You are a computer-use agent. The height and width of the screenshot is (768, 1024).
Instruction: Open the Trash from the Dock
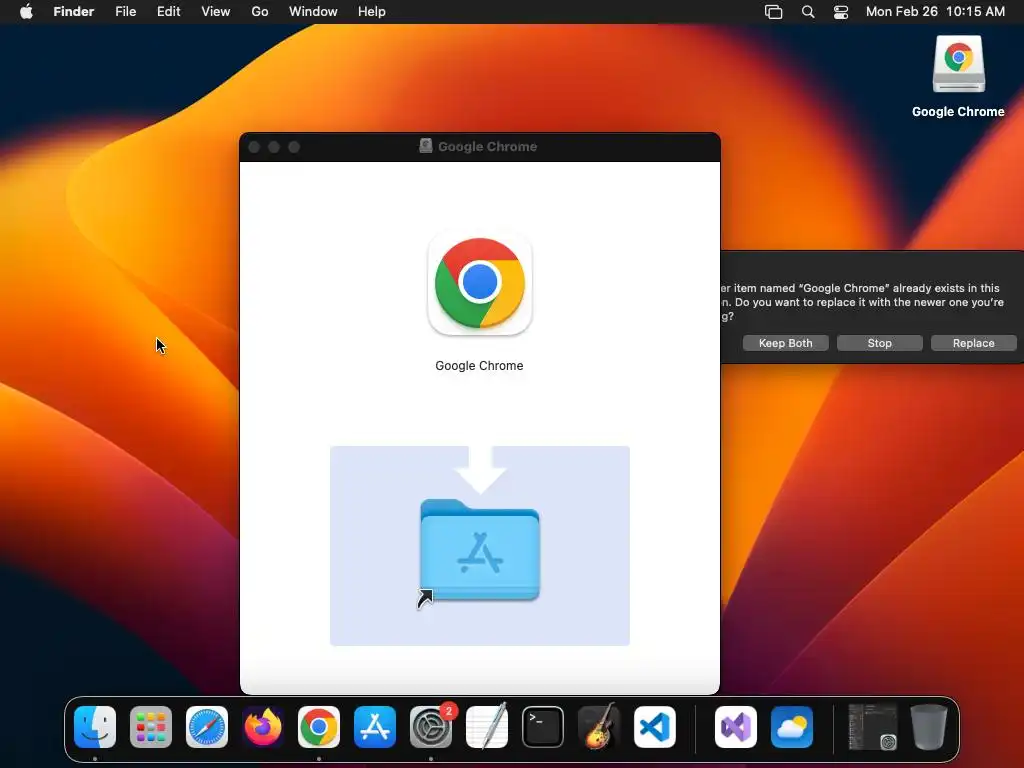[x=929, y=727]
